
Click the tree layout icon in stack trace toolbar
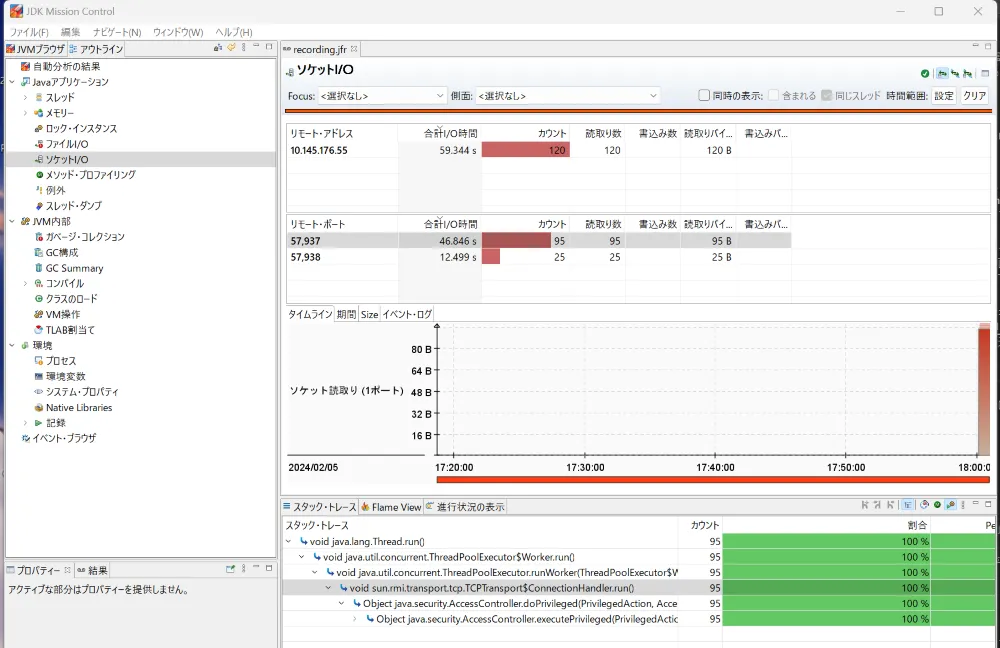[x=908, y=505]
